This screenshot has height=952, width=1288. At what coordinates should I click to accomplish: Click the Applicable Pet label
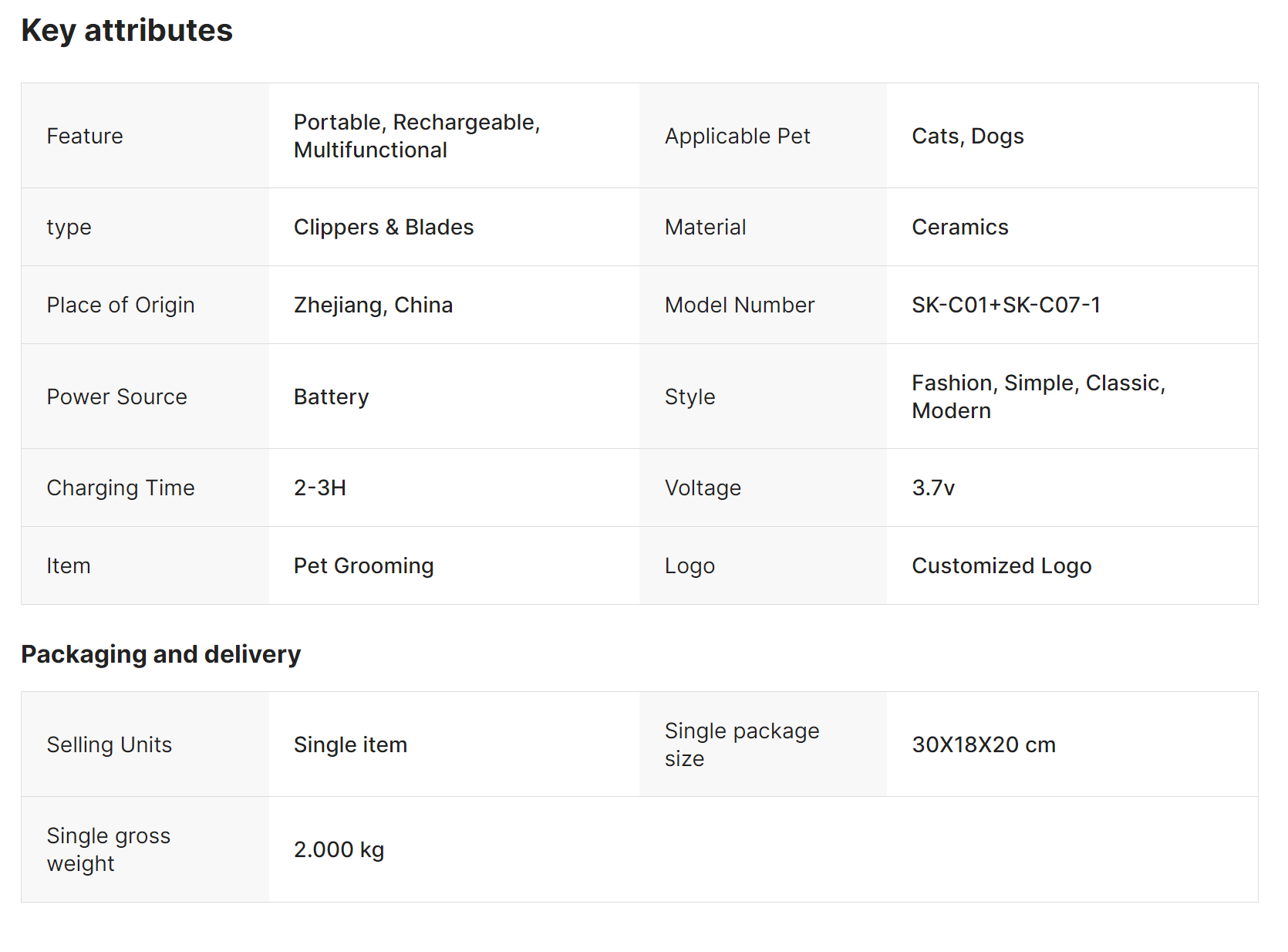pyautogui.click(x=737, y=136)
